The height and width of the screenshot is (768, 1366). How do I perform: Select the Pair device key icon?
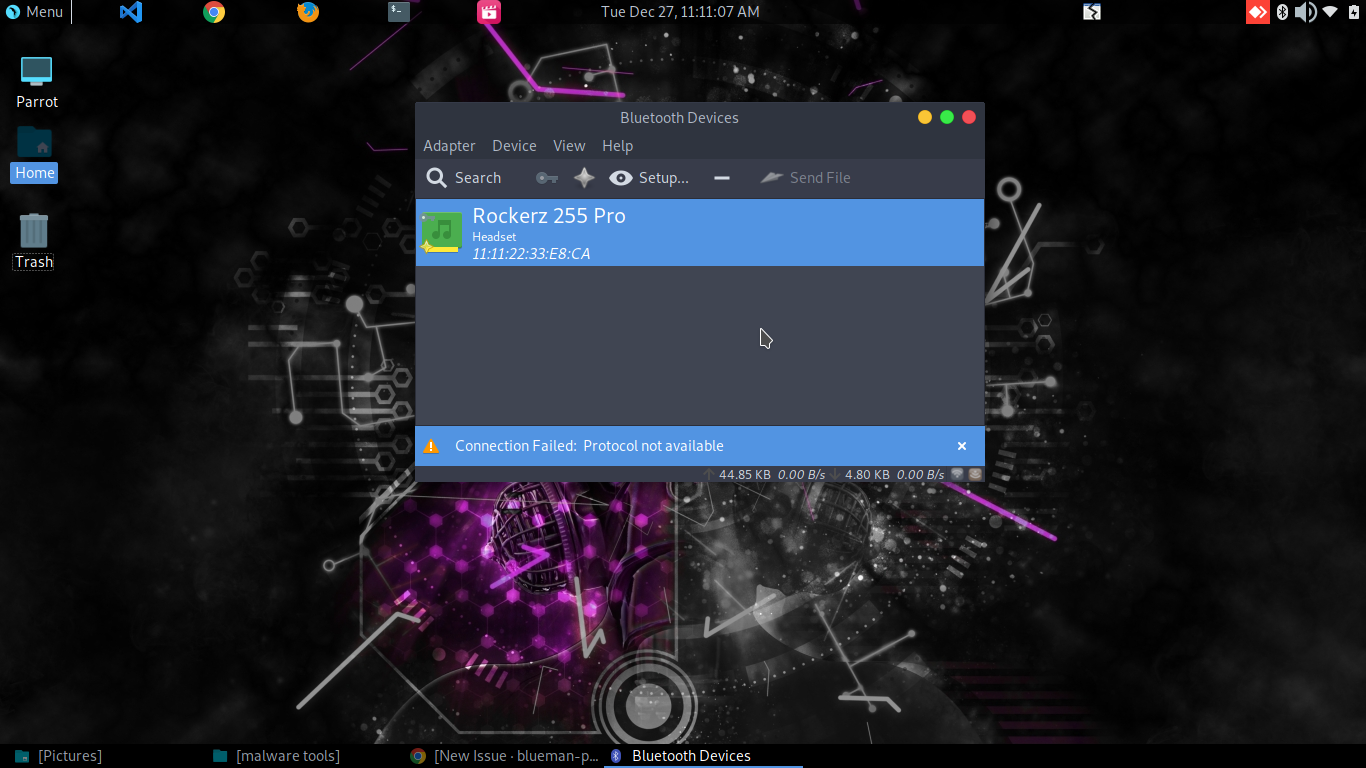pyautogui.click(x=546, y=177)
